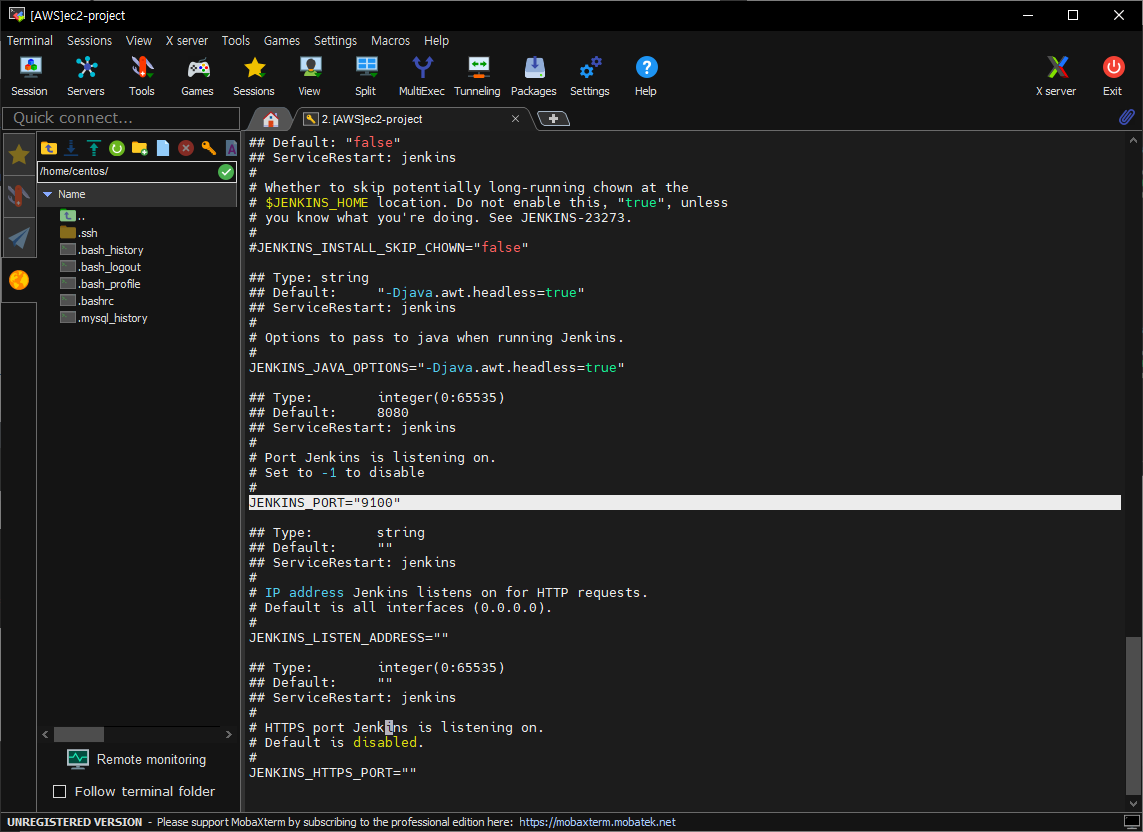Open the Help question mark icon

click(646, 76)
